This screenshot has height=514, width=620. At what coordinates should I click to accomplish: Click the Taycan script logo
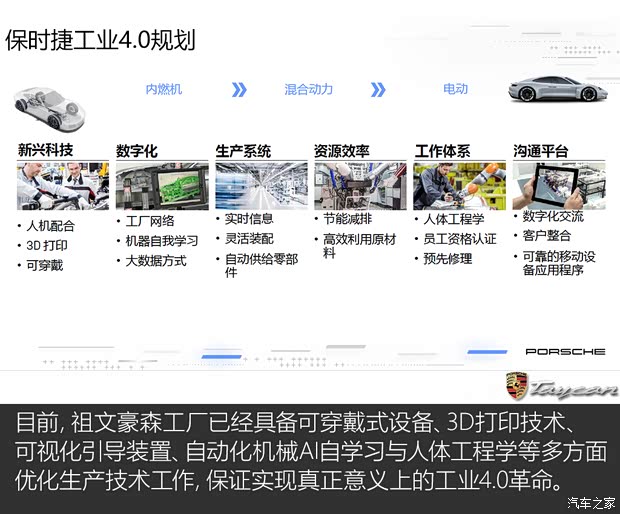(x=573, y=389)
